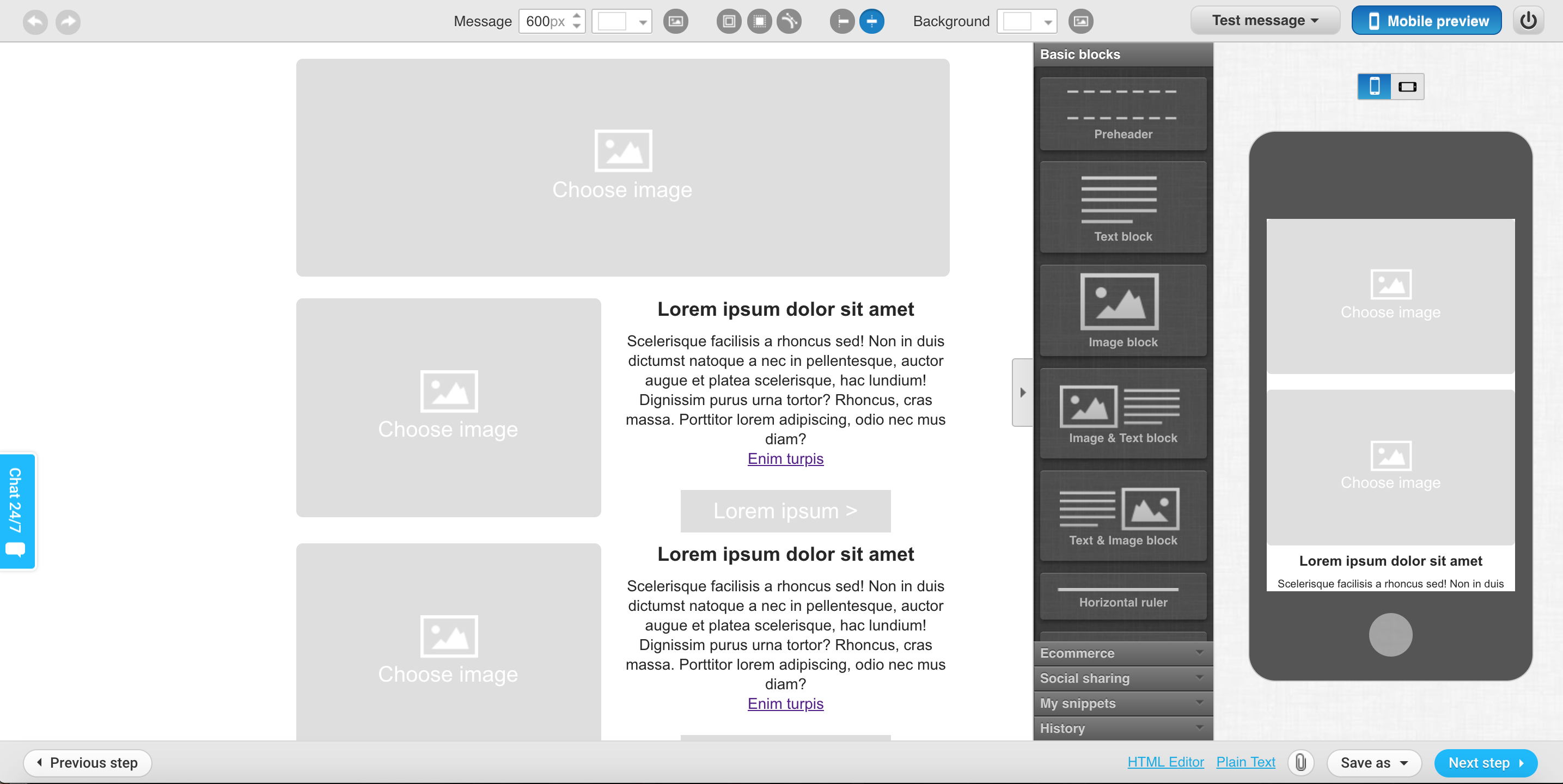The image size is (1563, 784).
Task: Choose image in the second left placeholder
Action: pos(448,642)
